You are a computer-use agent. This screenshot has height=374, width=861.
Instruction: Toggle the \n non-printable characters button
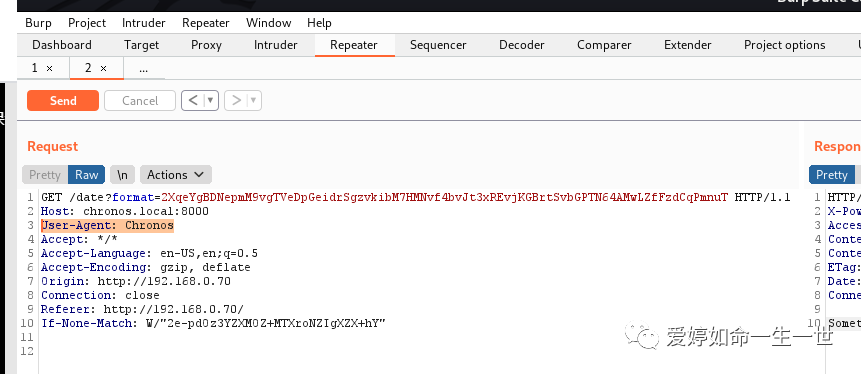[x=122, y=175]
